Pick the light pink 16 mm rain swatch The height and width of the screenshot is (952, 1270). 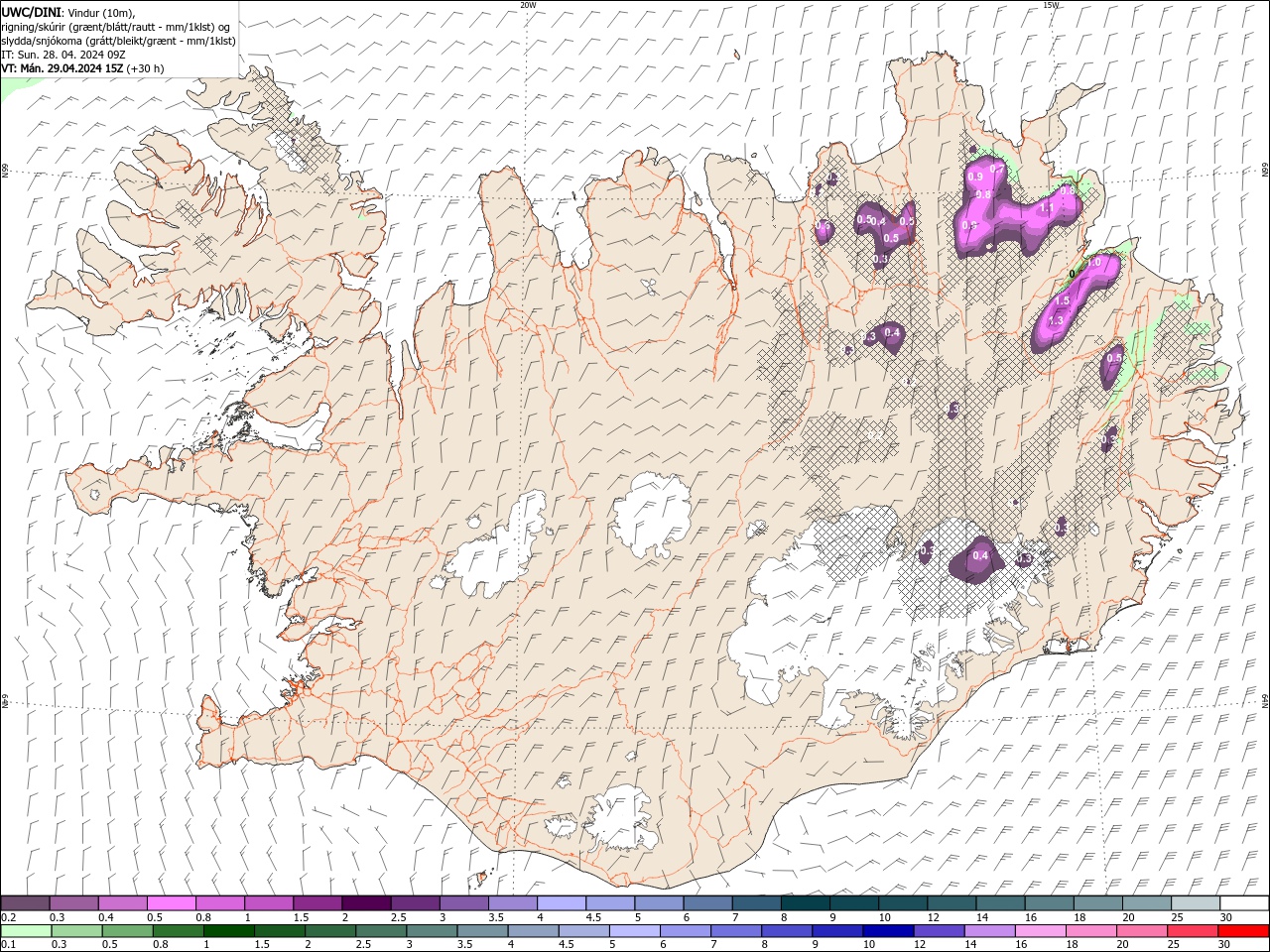coord(1039,931)
